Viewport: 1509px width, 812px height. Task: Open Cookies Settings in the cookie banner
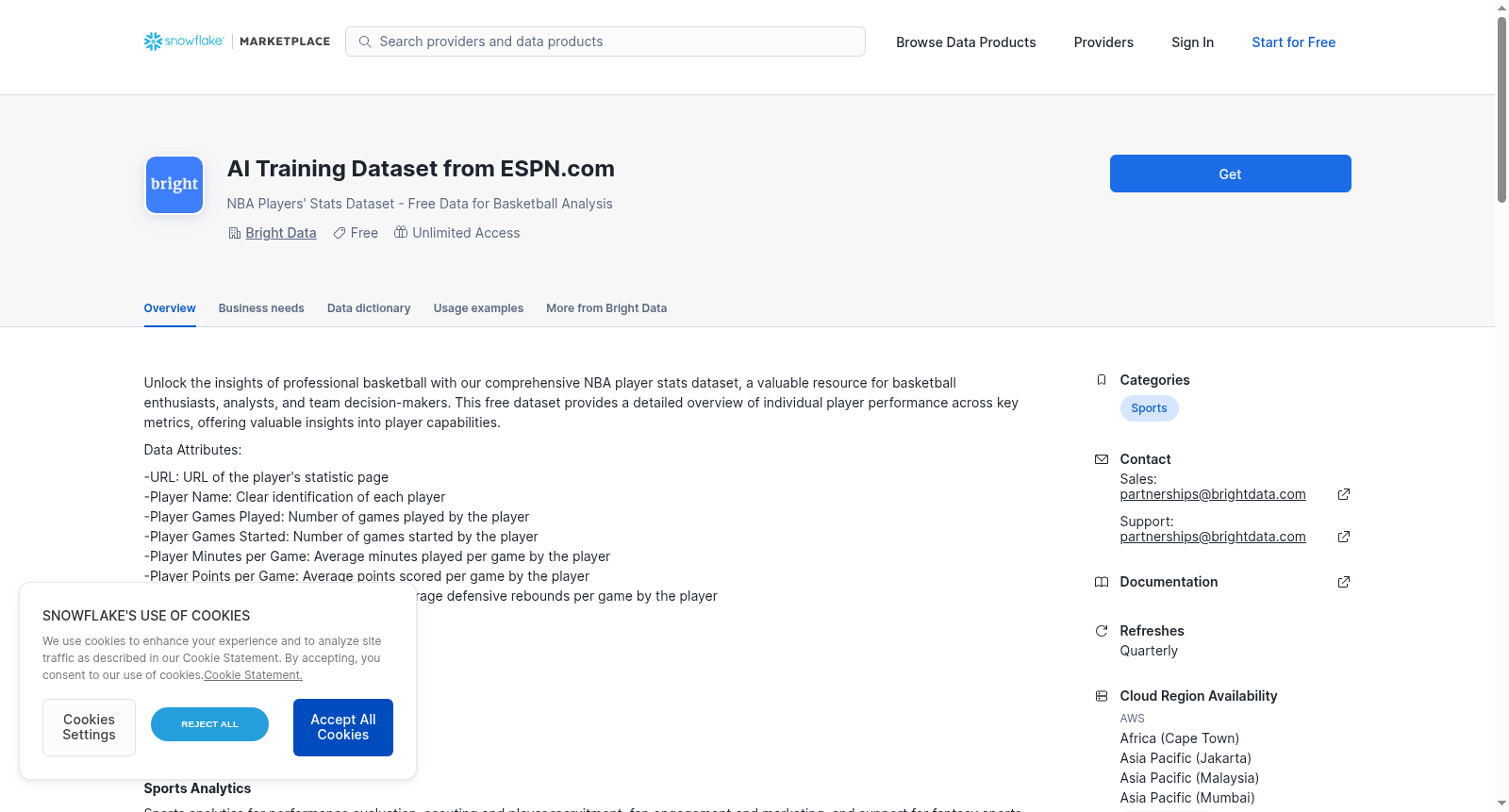(x=89, y=727)
